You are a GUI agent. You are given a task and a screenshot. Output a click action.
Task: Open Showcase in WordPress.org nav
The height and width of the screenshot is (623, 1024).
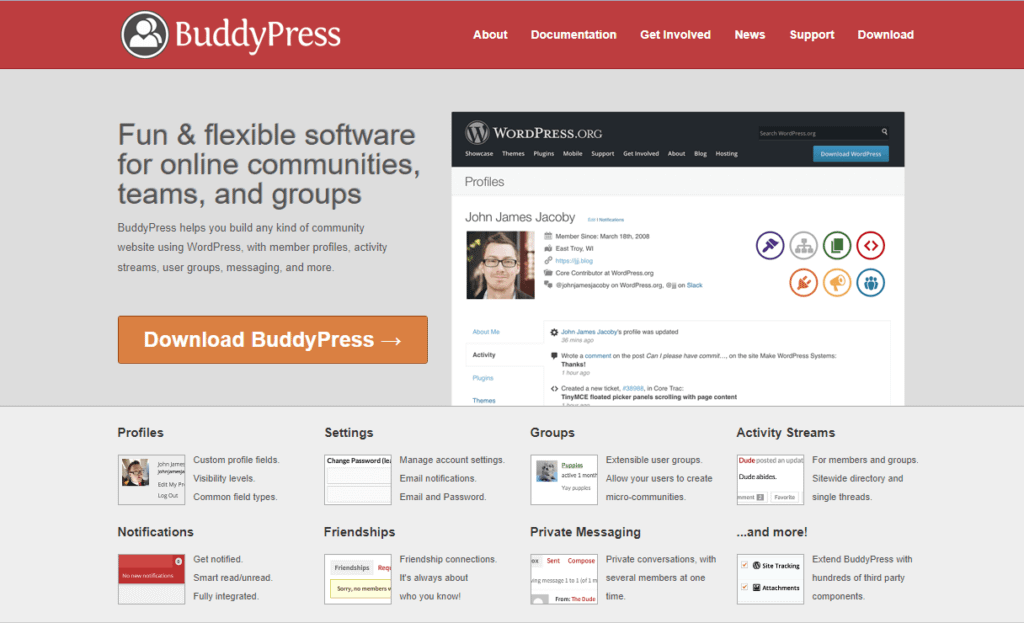click(479, 153)
